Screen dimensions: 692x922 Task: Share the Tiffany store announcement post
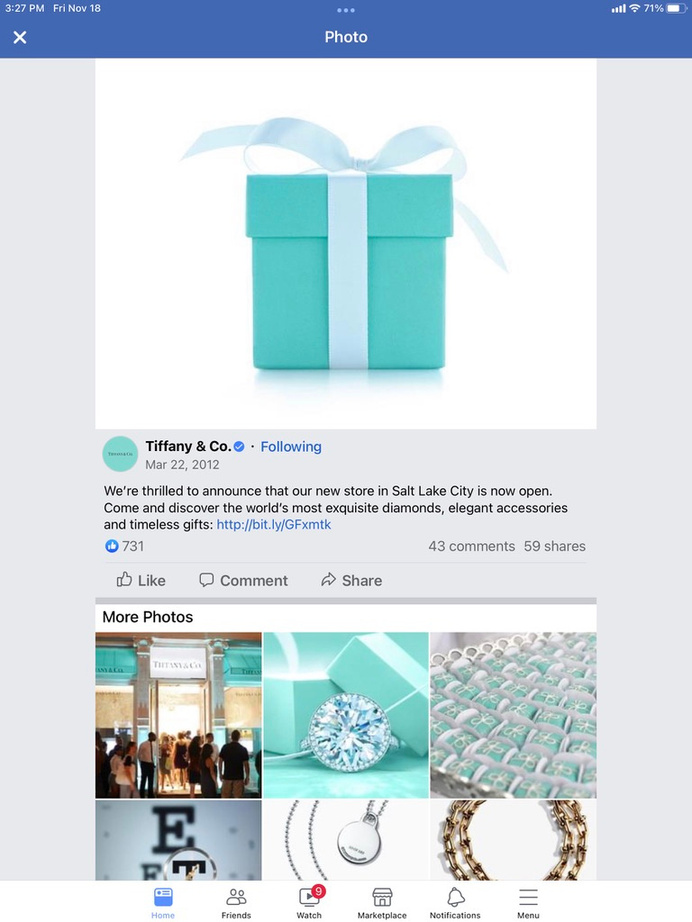(352, 580)
